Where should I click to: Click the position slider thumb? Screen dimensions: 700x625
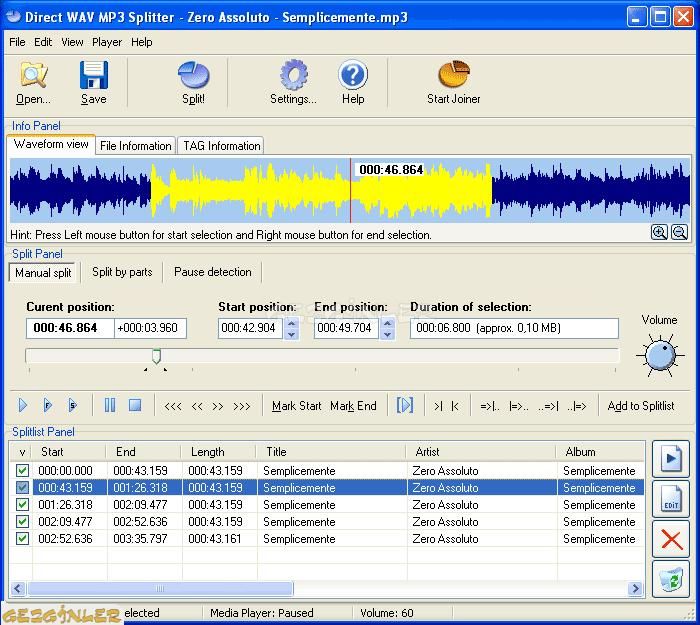pyautogui.click(x=156, y=356)
